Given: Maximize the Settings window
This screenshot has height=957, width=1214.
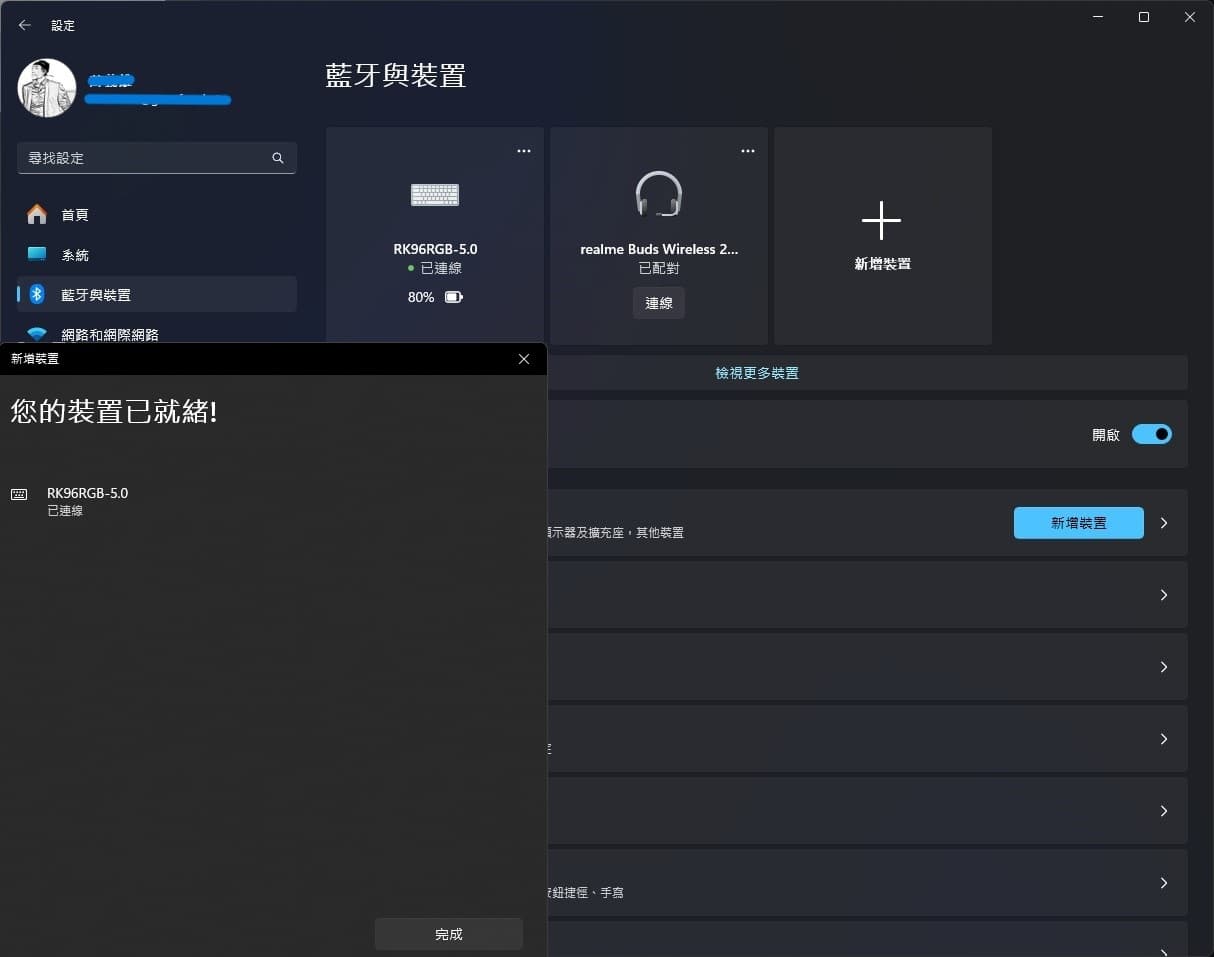Looking at the screenshot, I should (1144, 17).
